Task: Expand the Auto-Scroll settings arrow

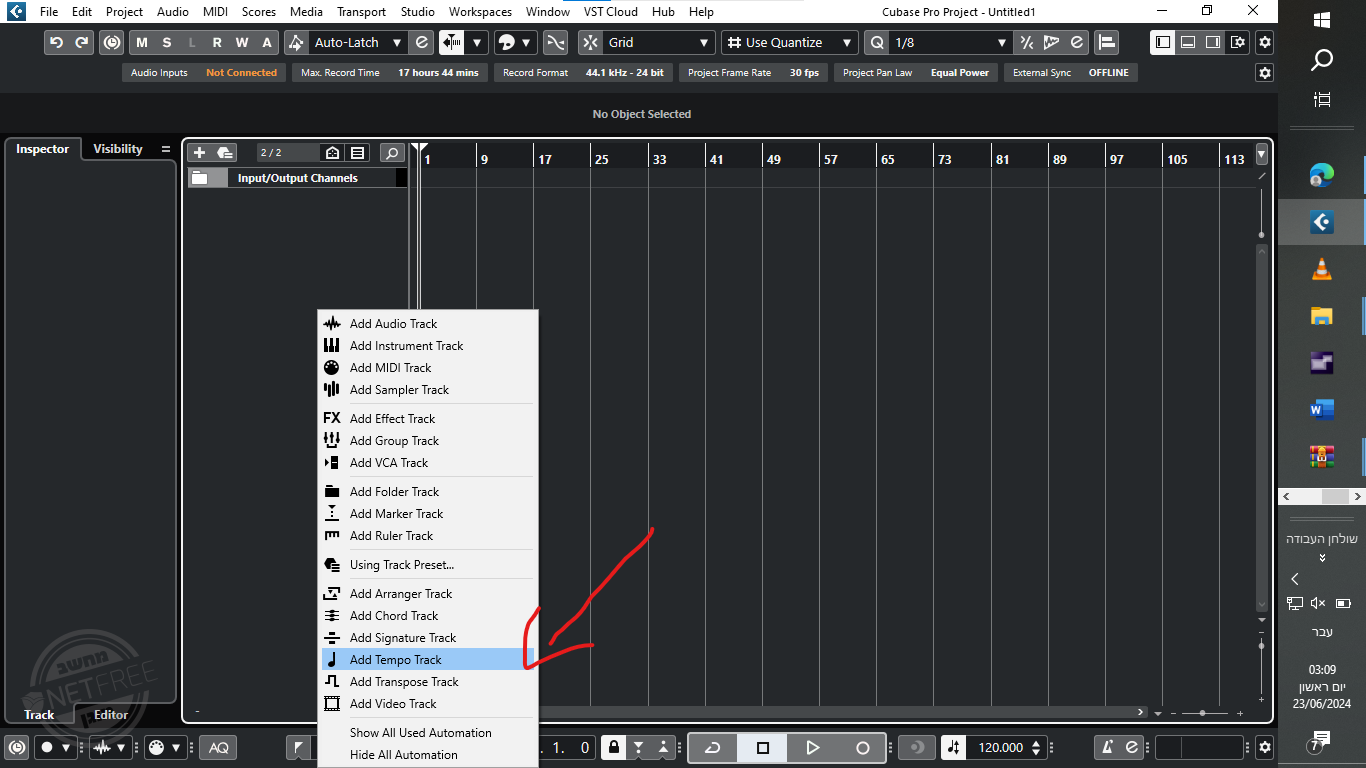Action: [x=477, y=43]
